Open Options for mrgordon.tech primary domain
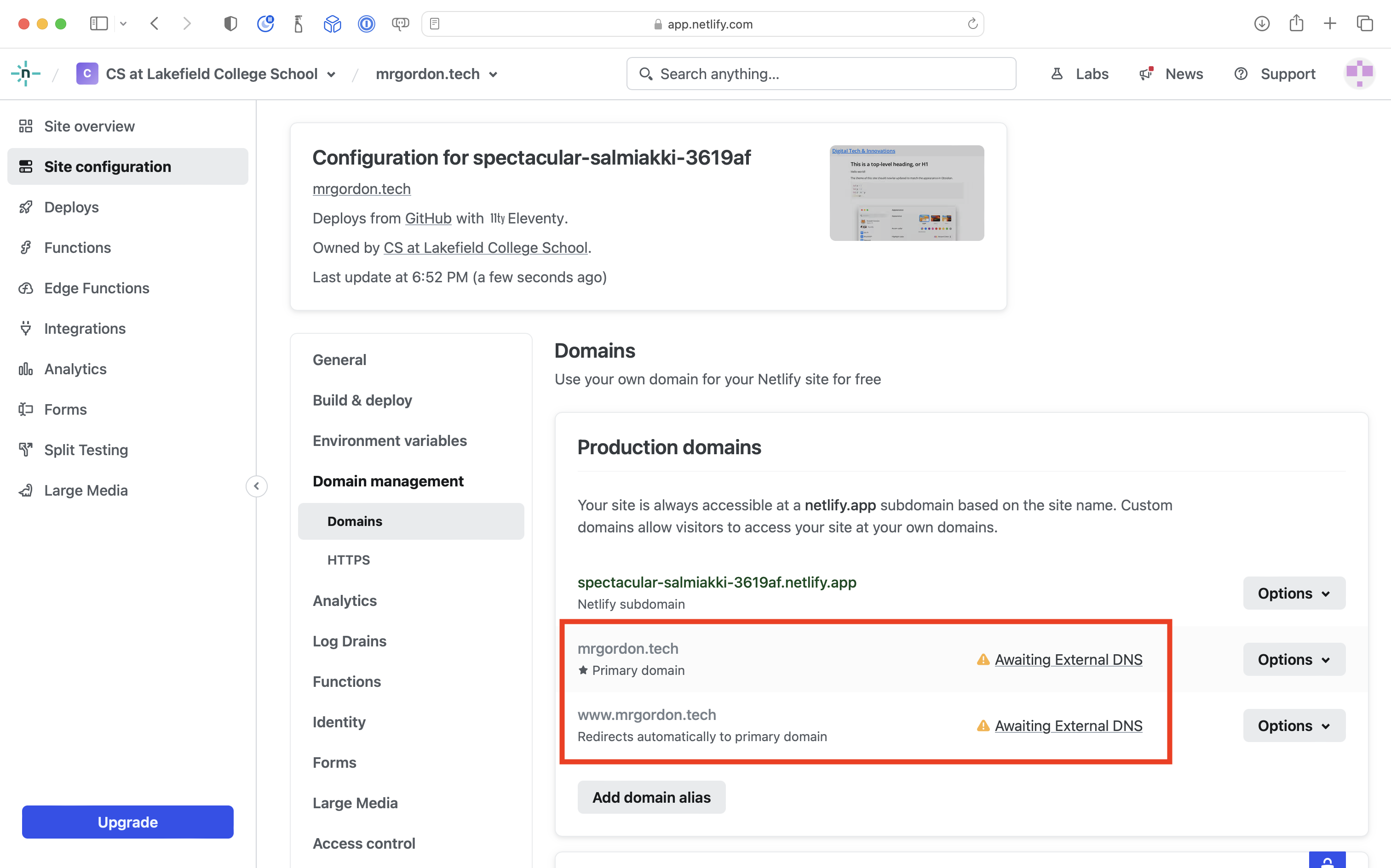This screenshot has height=868, width=1391. [x=1294, y=659]
